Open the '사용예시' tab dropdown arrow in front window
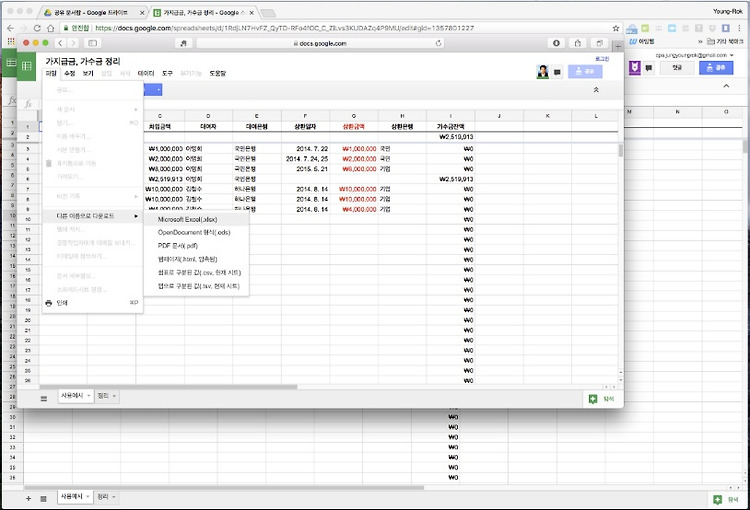Image resolution: width=750 pixels, height=510 pixels. (89, 396)
